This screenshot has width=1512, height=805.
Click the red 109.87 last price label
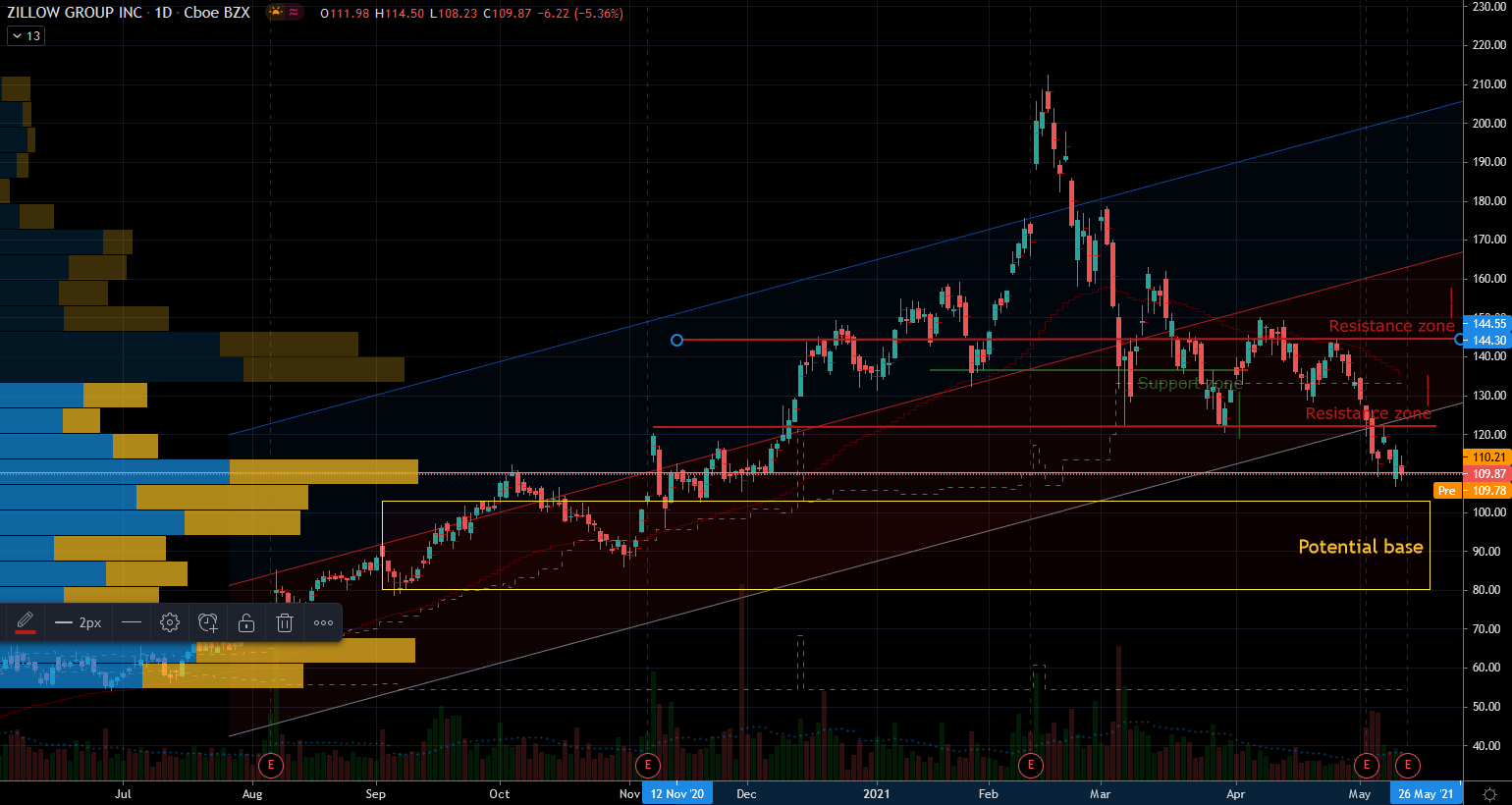coord(1489,473)
